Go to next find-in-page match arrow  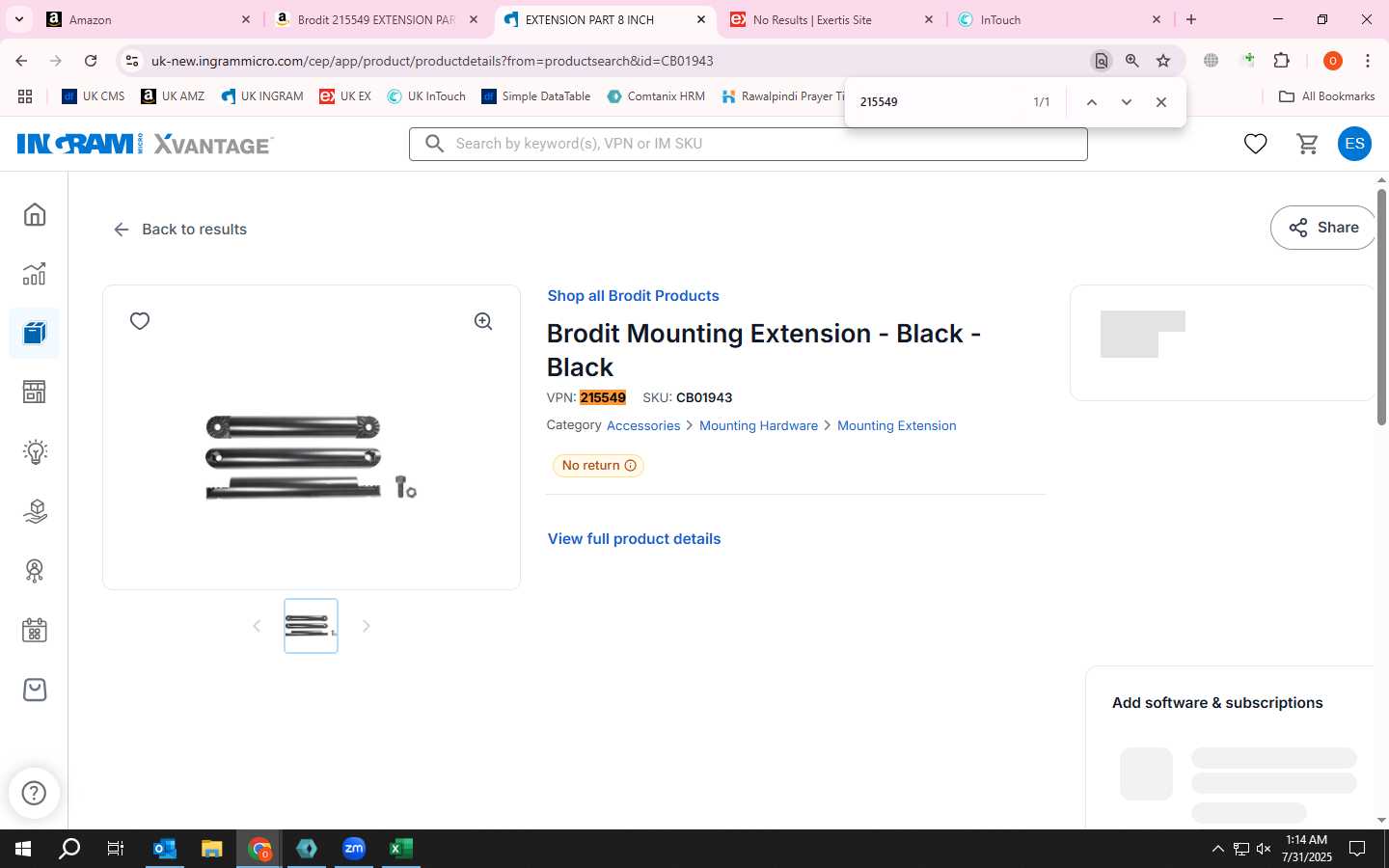(x=1126, y=102)
